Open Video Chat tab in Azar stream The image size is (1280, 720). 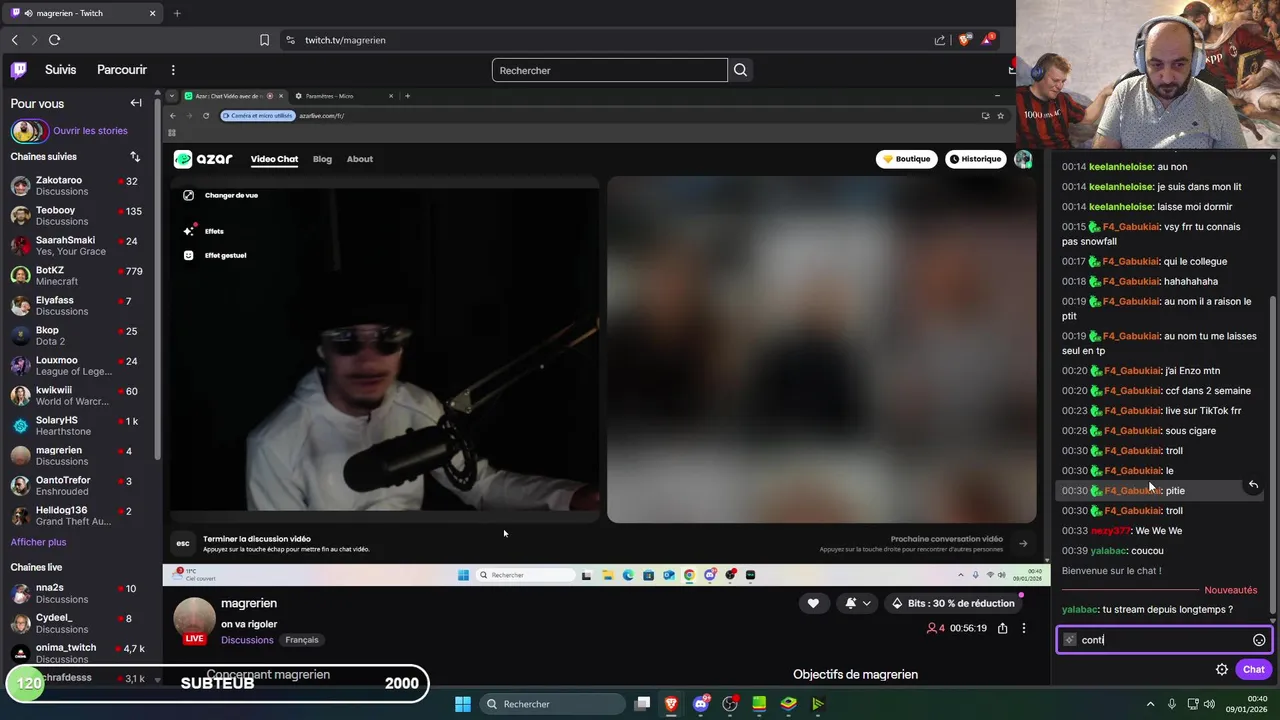click(274, 159)
